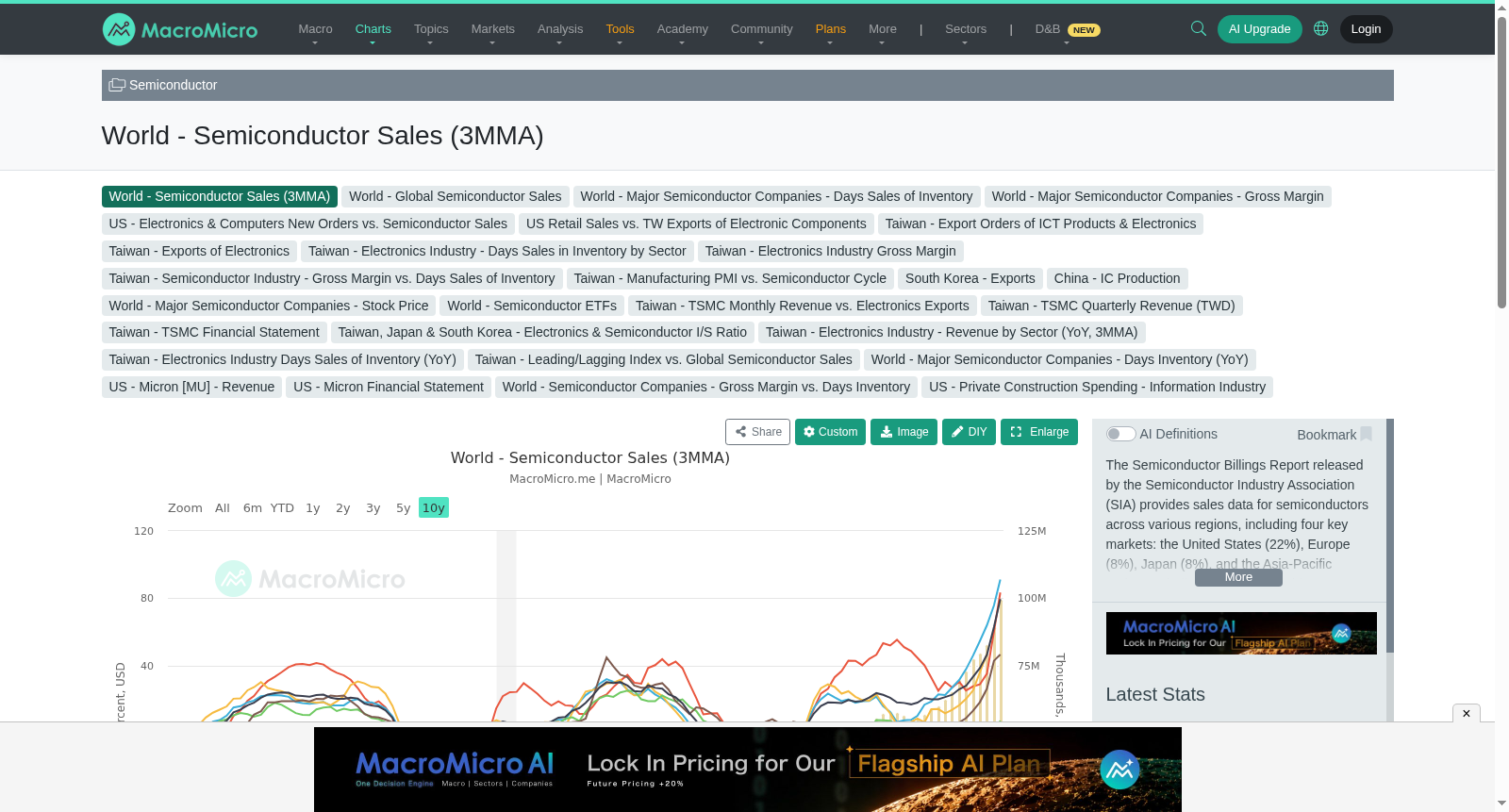1509x812 pixels.
Task: Set chart zoom to YTD
Action: point(282,507)
